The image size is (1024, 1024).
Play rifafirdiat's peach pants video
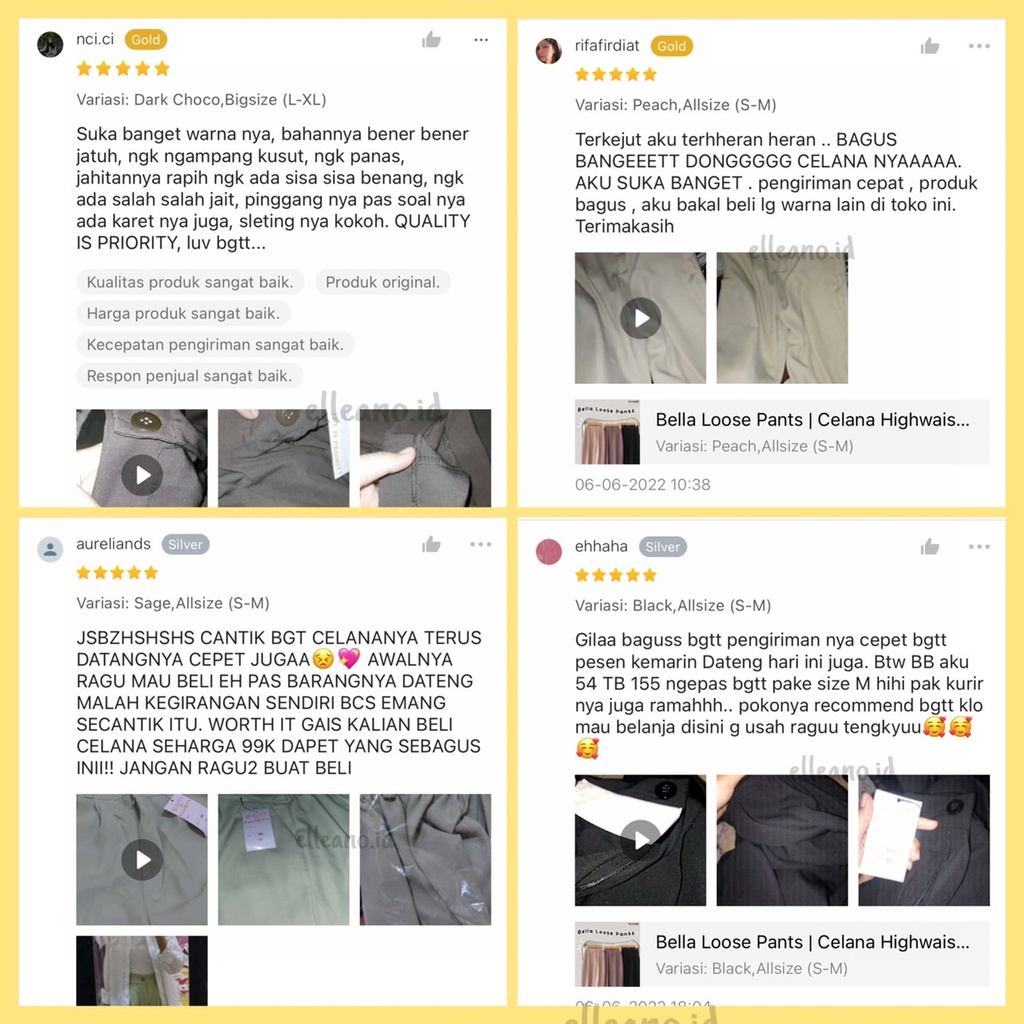coord(640,318)
